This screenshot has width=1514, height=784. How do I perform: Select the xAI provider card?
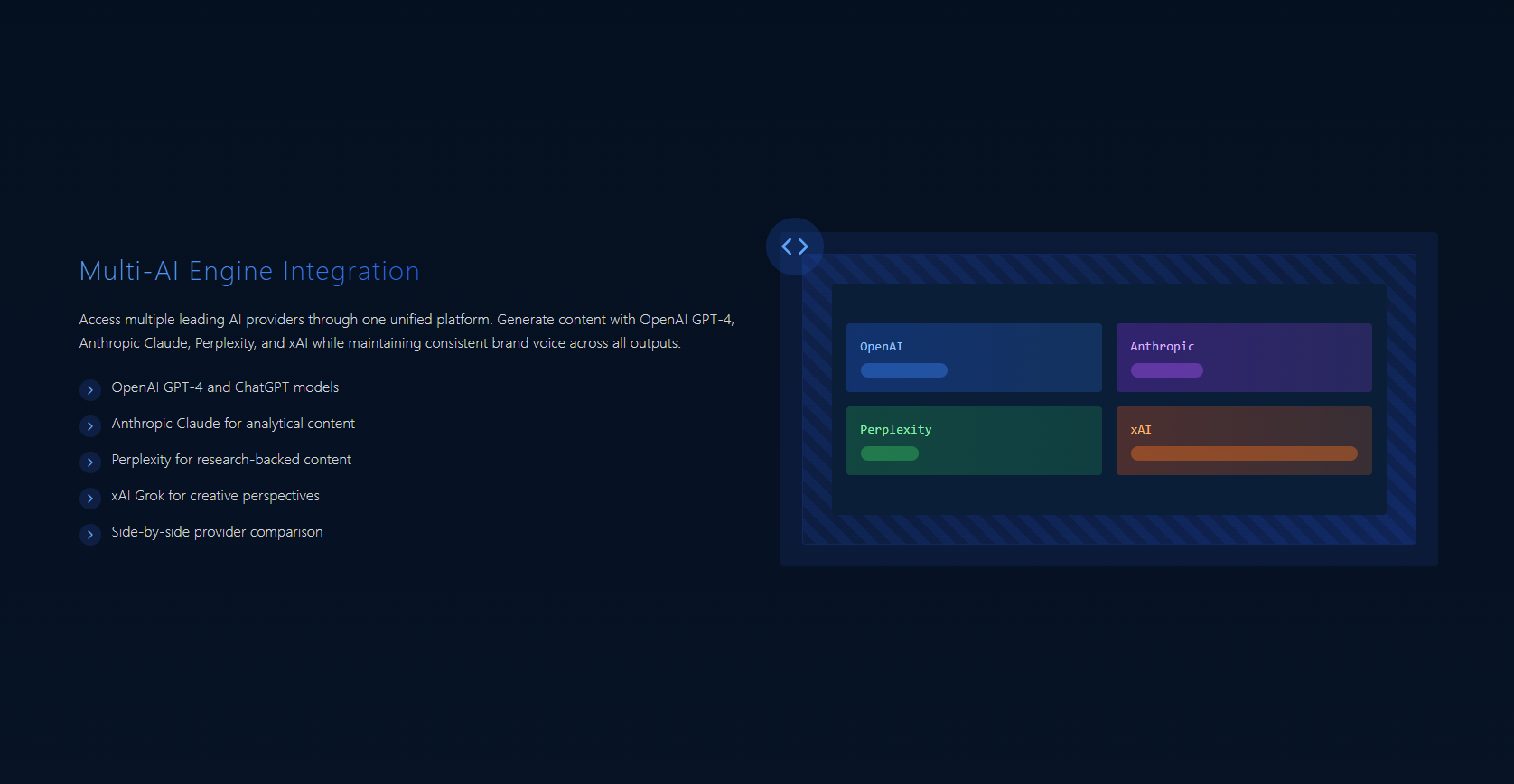click(x=1244, y=441)
